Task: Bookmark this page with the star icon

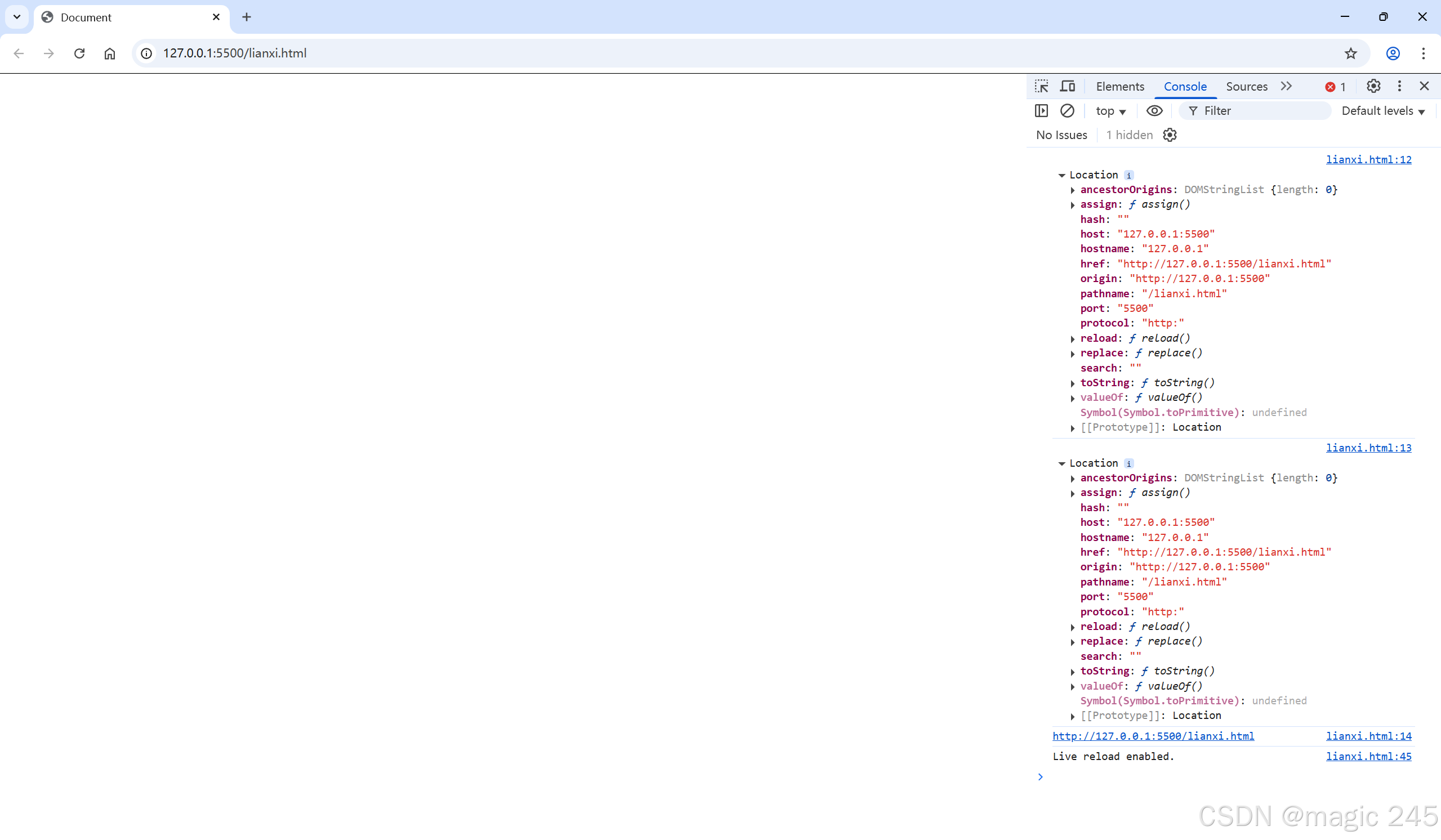Action: [1351, 53]
